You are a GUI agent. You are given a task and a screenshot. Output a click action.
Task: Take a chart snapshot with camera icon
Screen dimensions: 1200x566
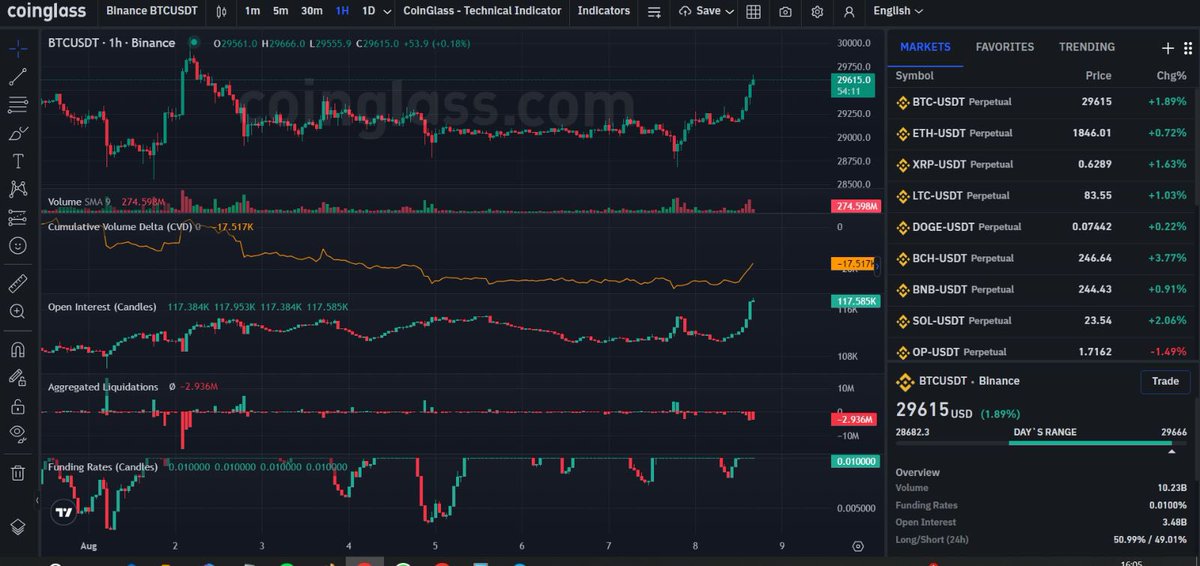pyautogui.click(x=786, y=12)
